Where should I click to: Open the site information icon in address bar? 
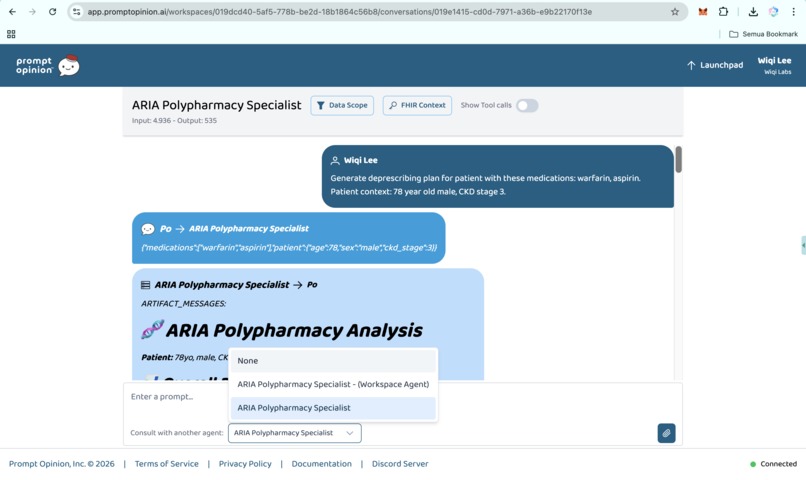[x=77, y=12]
